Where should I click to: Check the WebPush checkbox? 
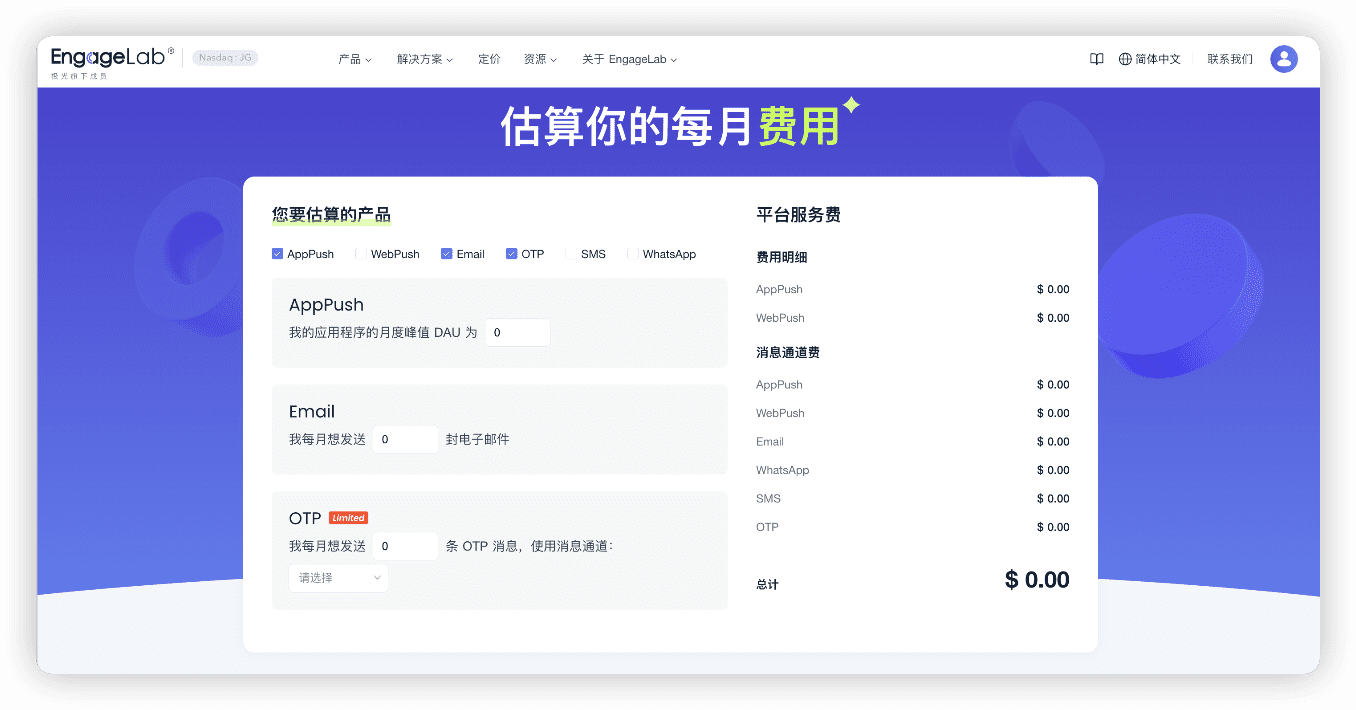click(361, 254)
